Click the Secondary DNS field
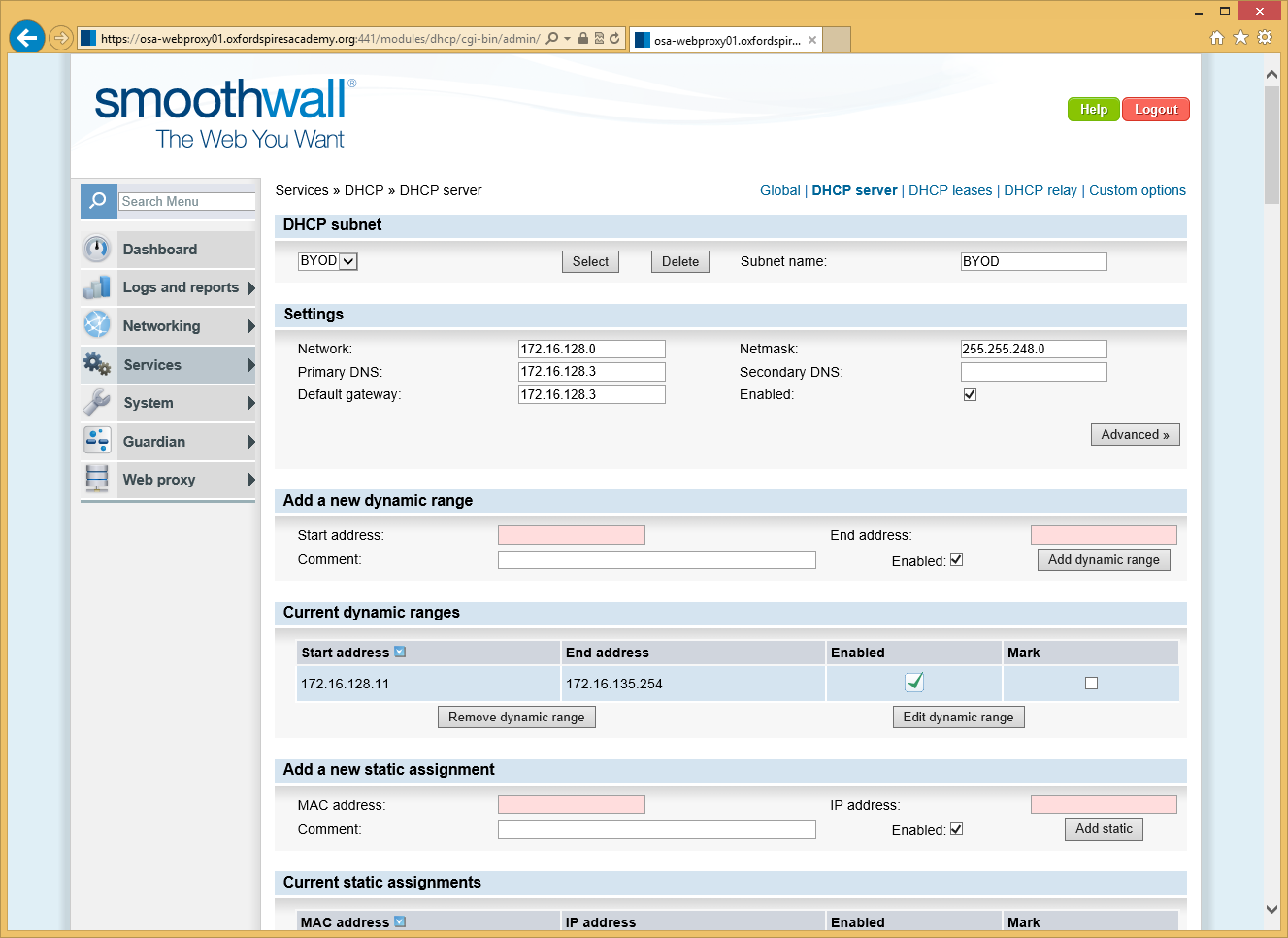This screenshot has height=938, width=1288. coord(1034,372)
